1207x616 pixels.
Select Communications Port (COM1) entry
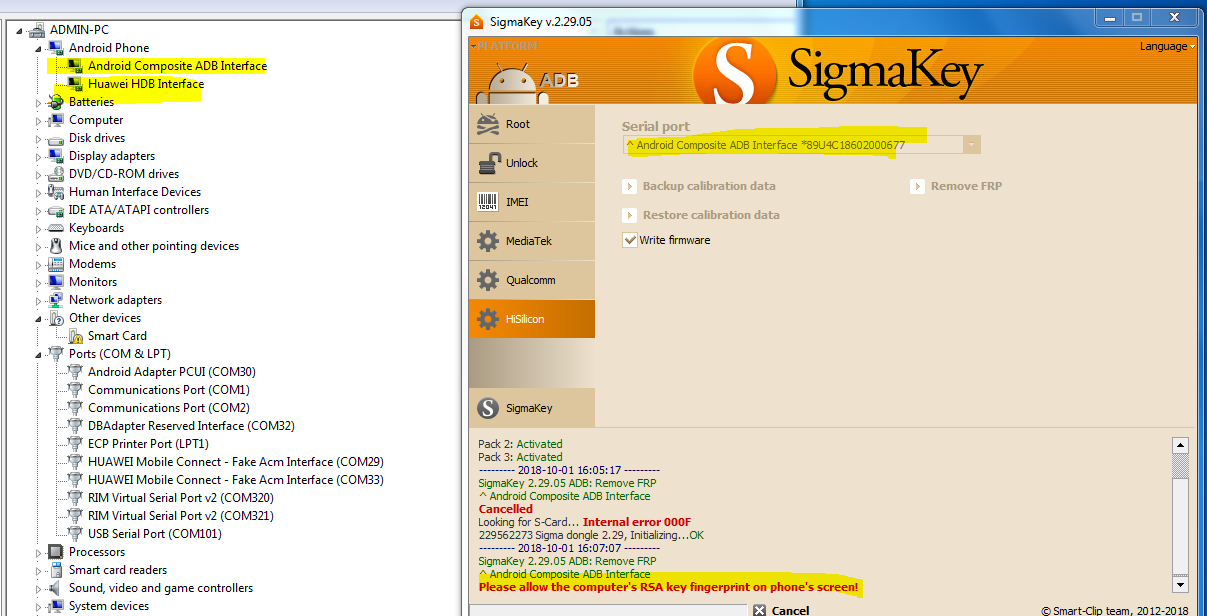[169, 390]
